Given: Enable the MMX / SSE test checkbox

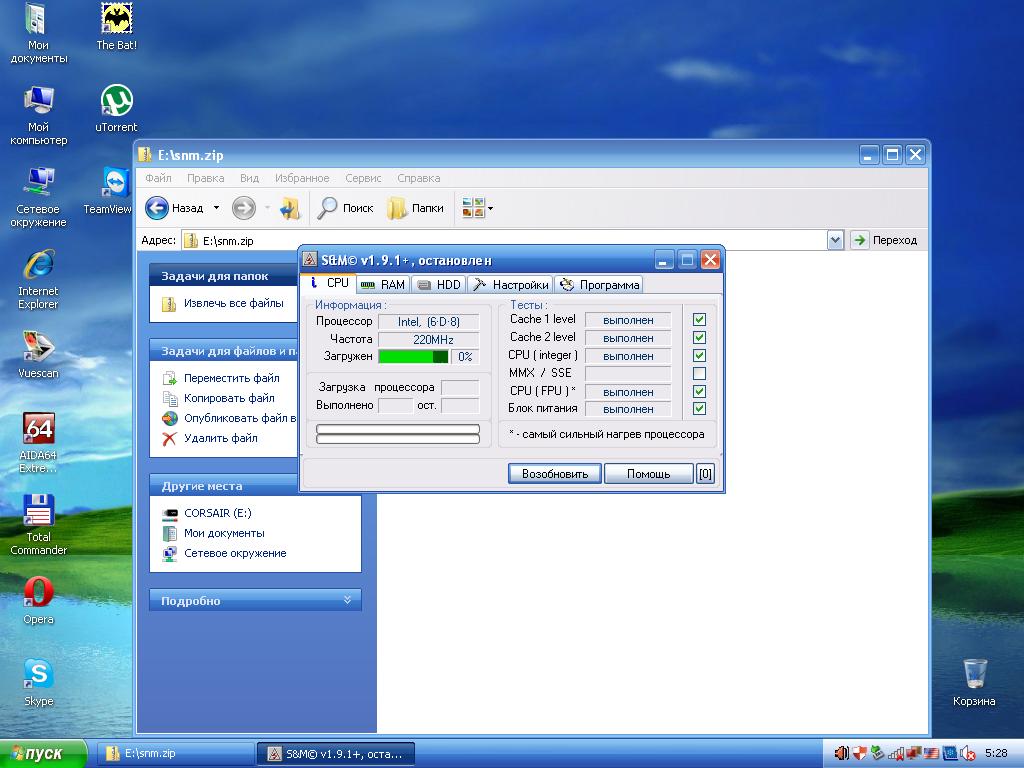Looking at the screenshot, I should click(699, 374).
